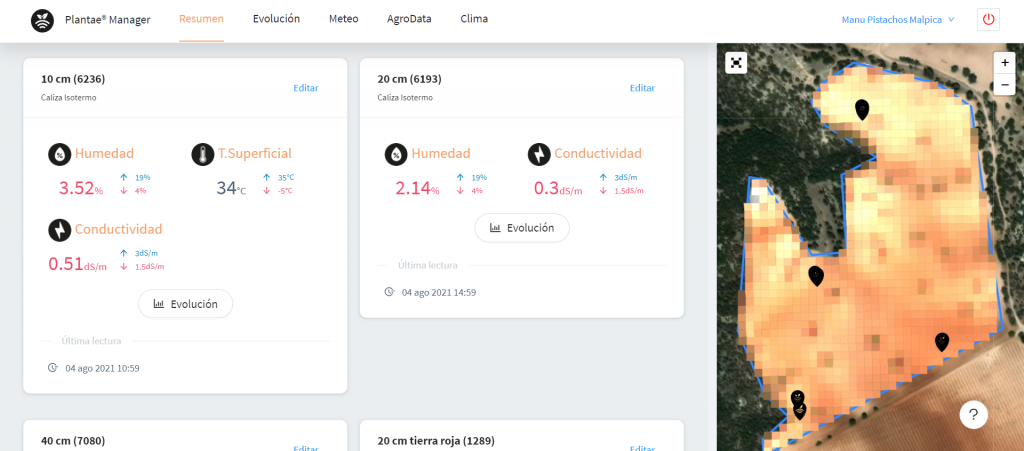
Task: Select the lower of two adjacent bottom pins
Action: pyautogui.click(x=799, y=411)
